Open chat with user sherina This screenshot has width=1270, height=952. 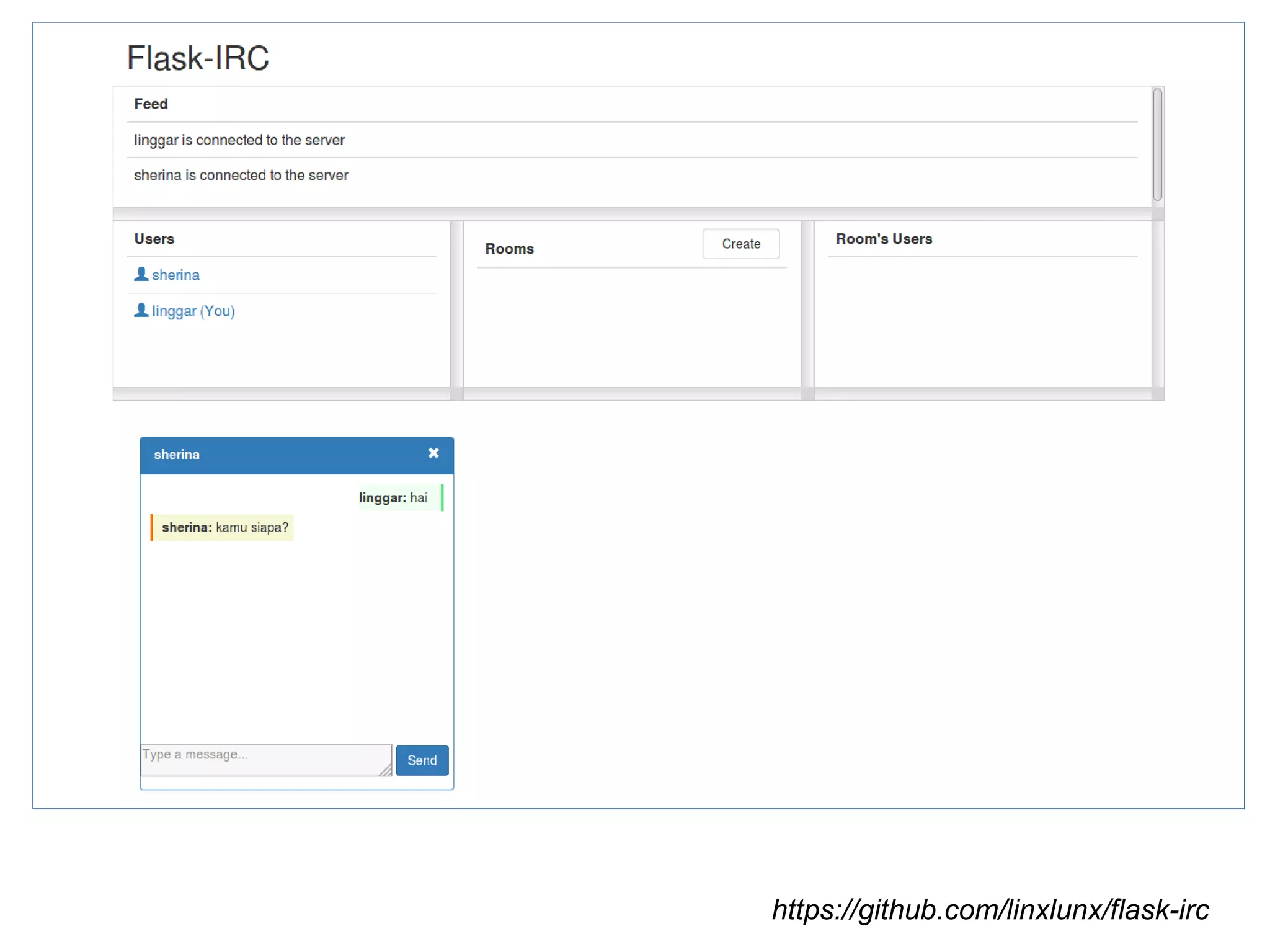[175, 275]
